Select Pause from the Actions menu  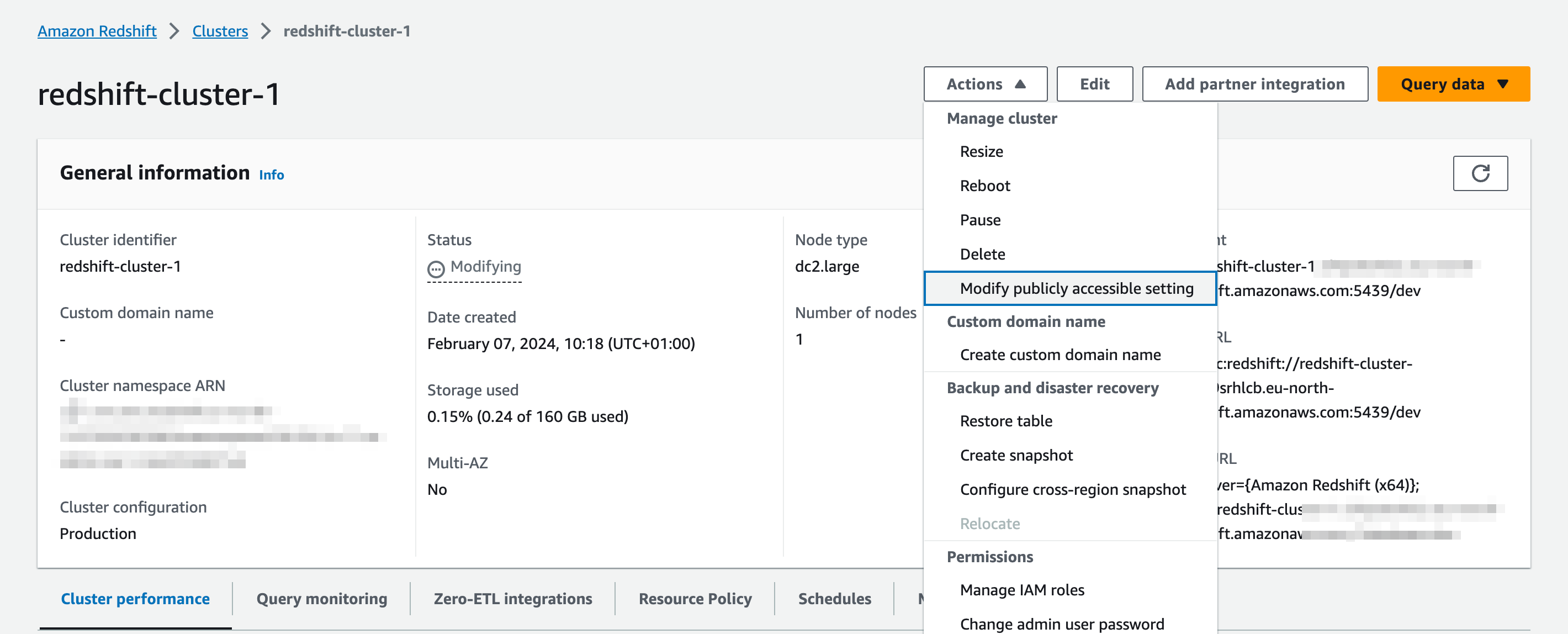(x=1069, y=220)
